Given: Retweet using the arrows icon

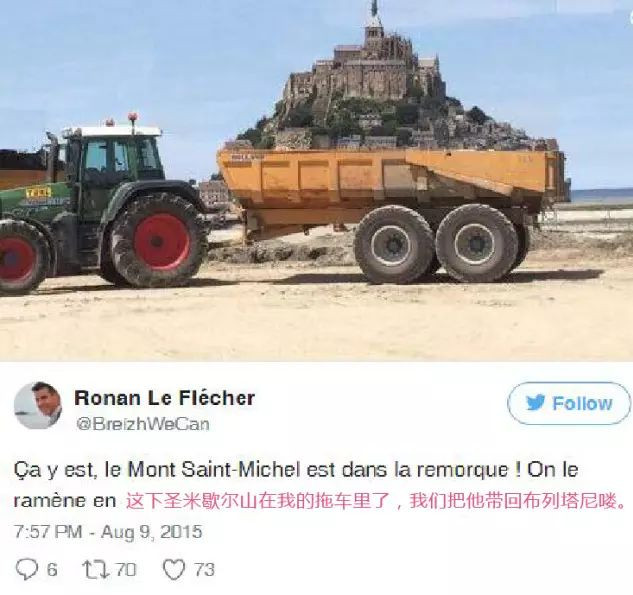Looking at the screenshot, I should click(x=96, y=569).
